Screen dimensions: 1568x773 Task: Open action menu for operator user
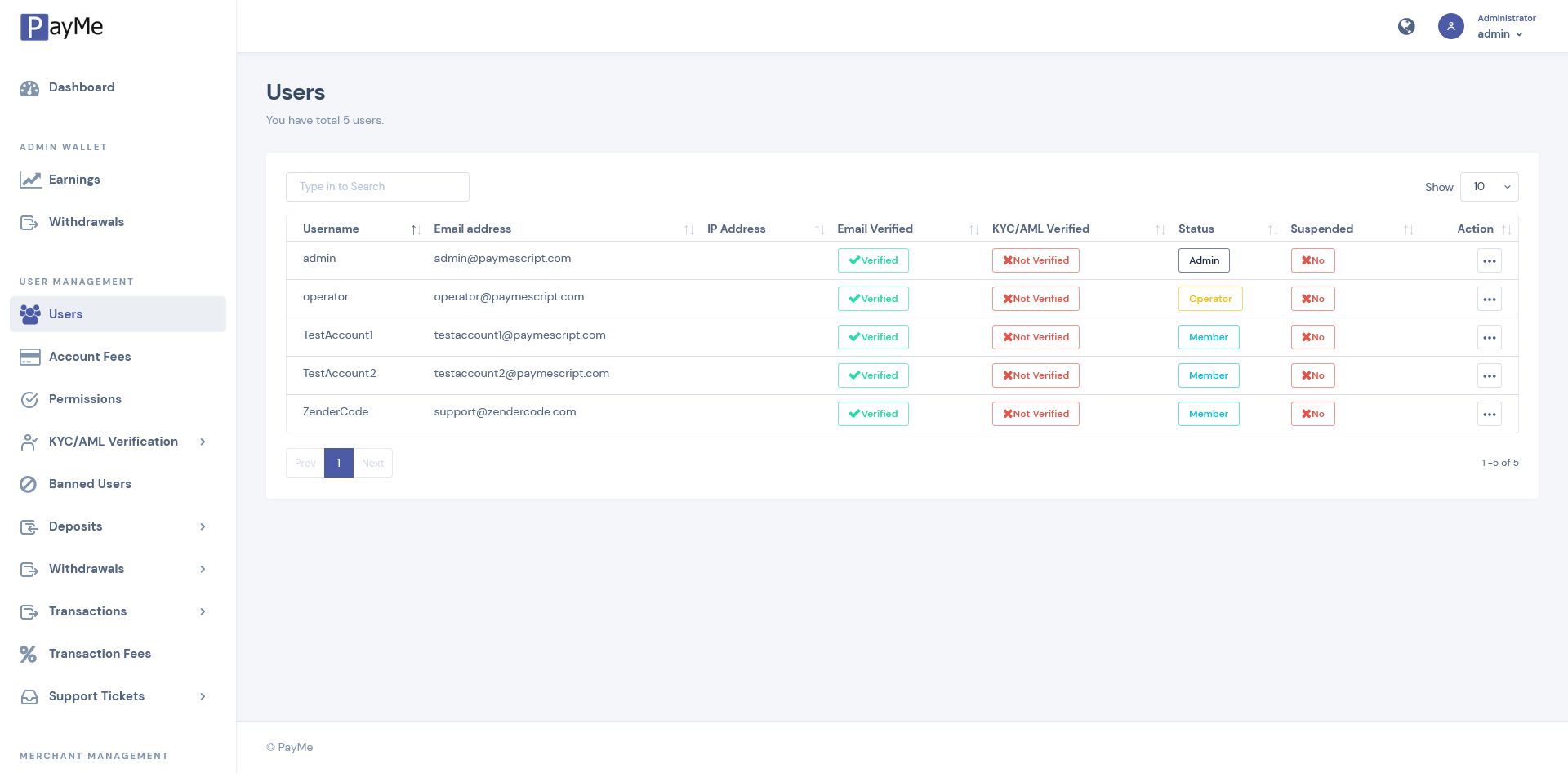[x=1489, y=299]
